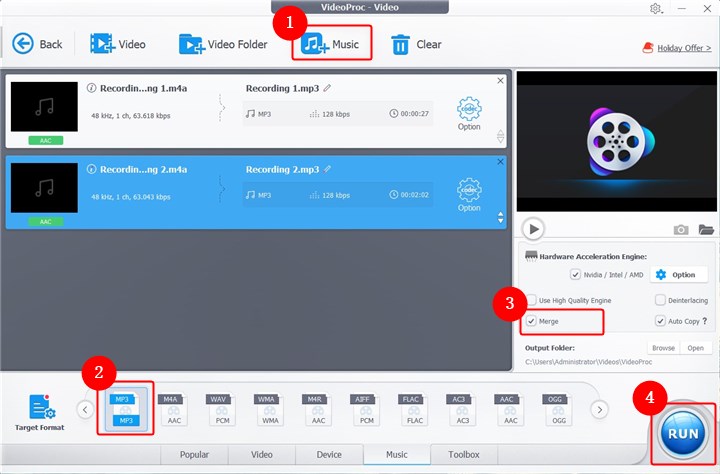Open the Auto Copy help question mark

[x=705, y=321]
